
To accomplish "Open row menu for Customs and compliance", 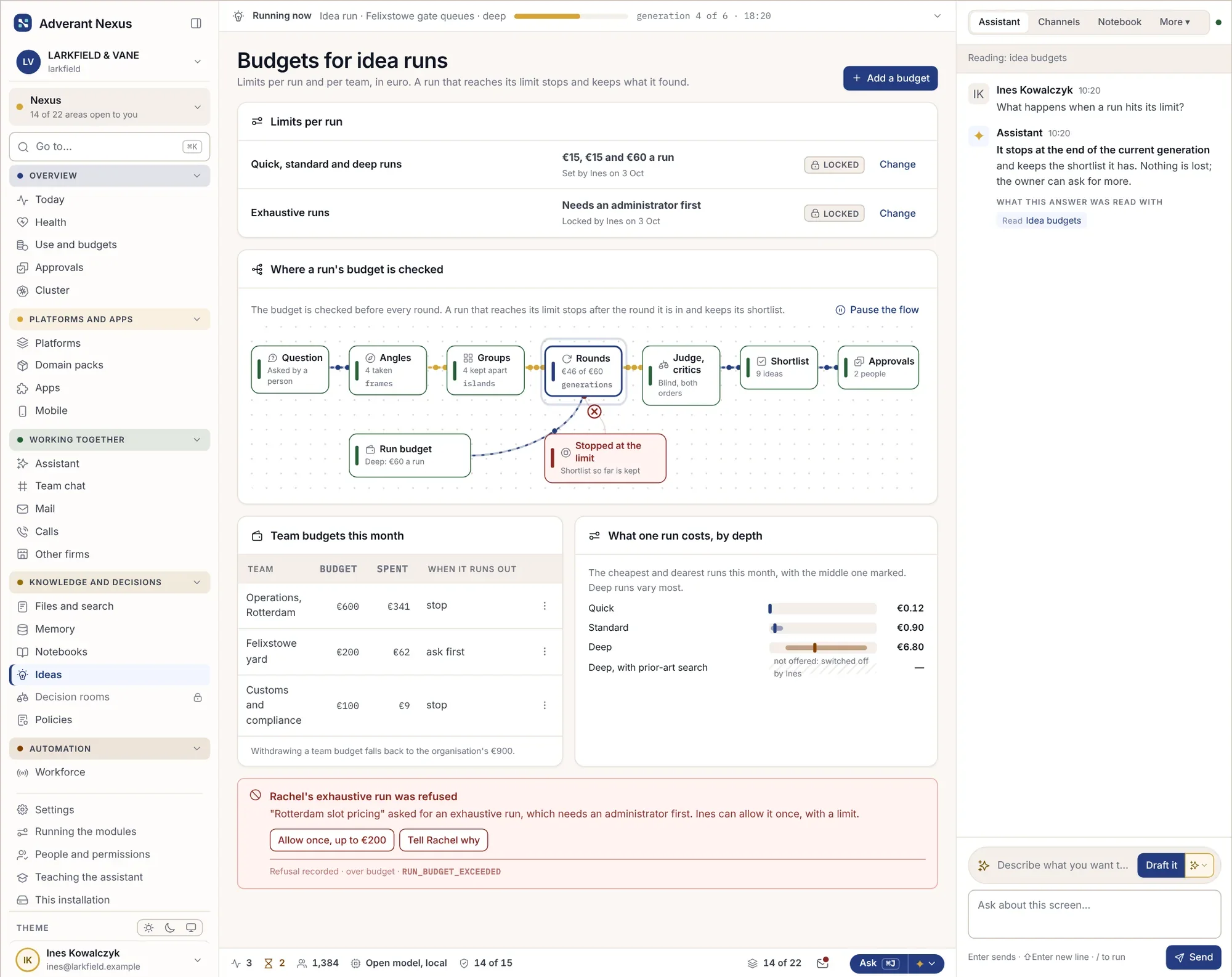I will pos(545,705).
